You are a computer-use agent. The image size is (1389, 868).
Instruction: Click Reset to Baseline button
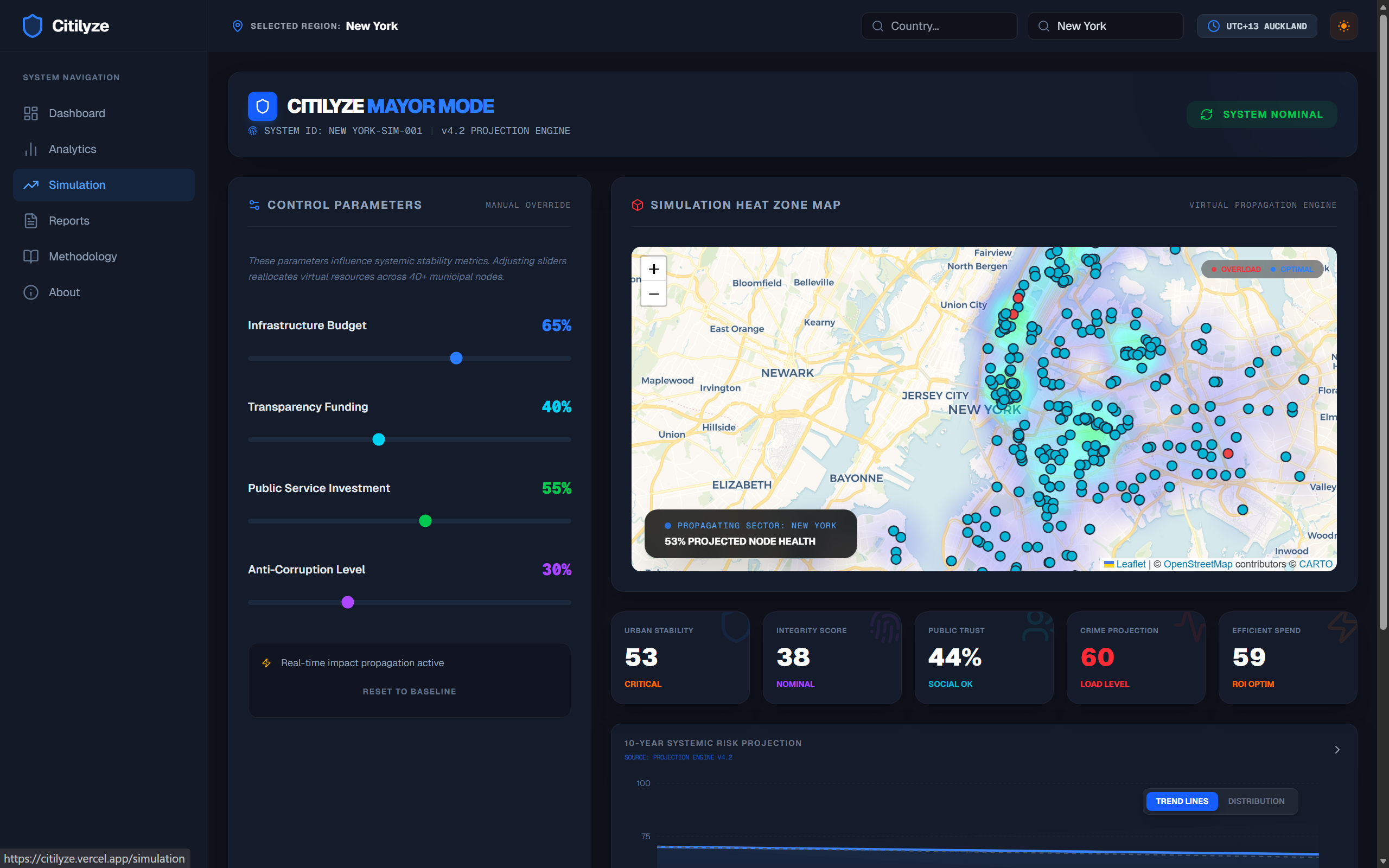[409, 691]
